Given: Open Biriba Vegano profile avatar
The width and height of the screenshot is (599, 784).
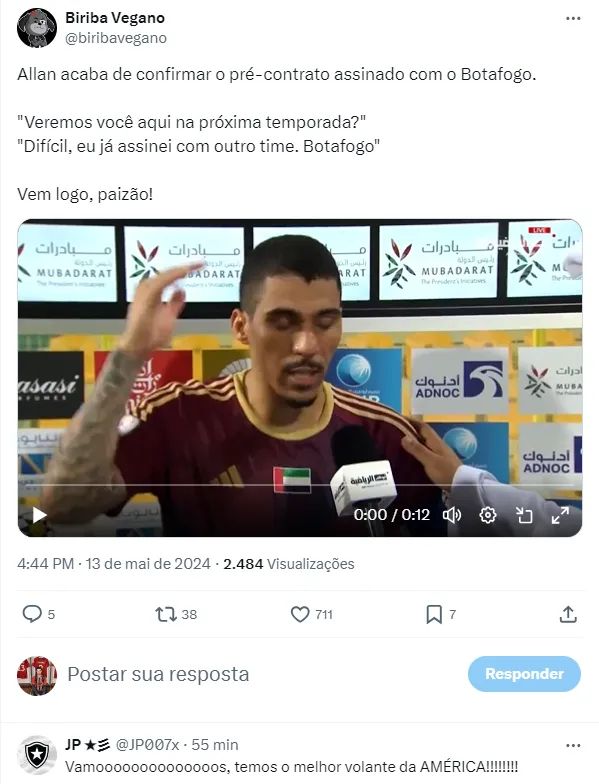Looking at the screenshot, I should [x=36, y=28].
